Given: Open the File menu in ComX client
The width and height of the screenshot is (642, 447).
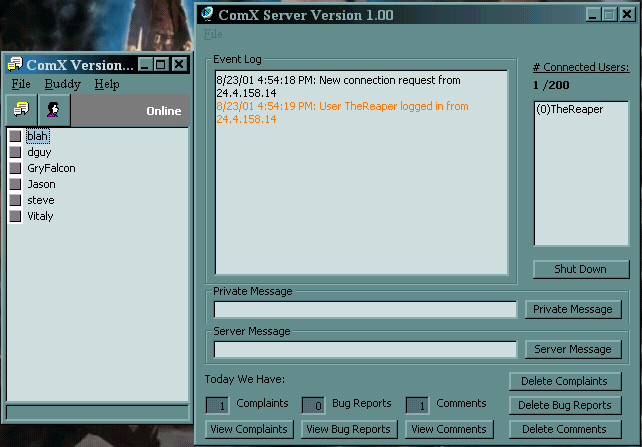Looking at the screenshot, I should pyautogui.click(x=21, y=85).
